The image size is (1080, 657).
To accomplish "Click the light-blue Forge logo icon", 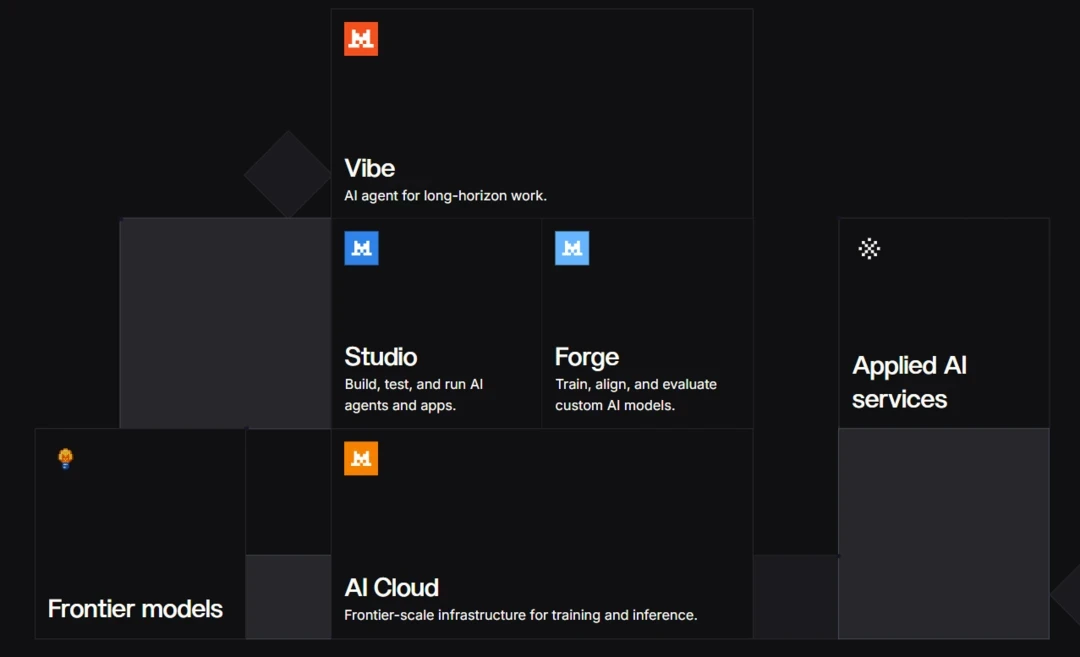I will point(572,248).
